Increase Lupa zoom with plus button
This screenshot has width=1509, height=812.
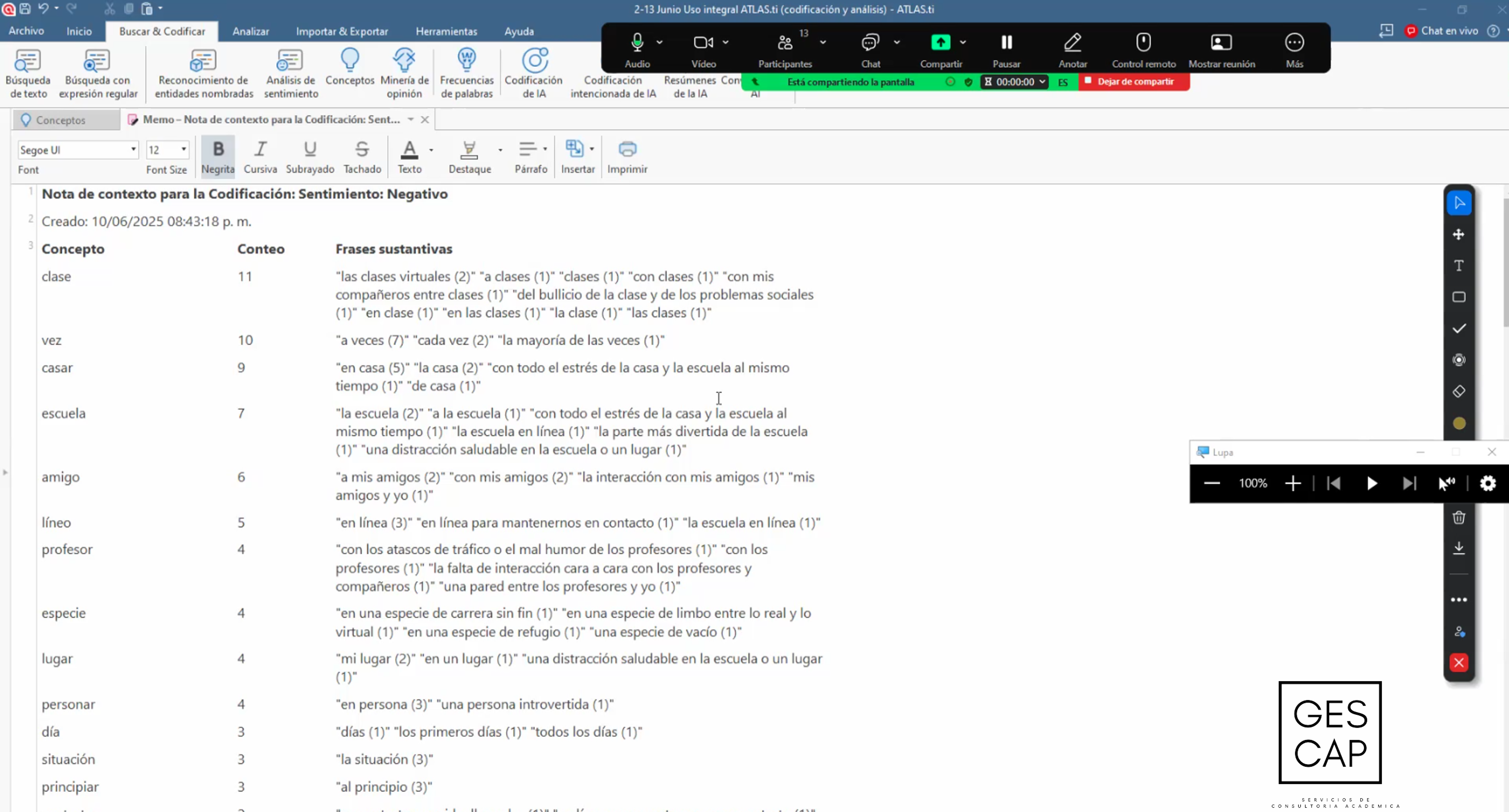click(x=1293, y=483)
